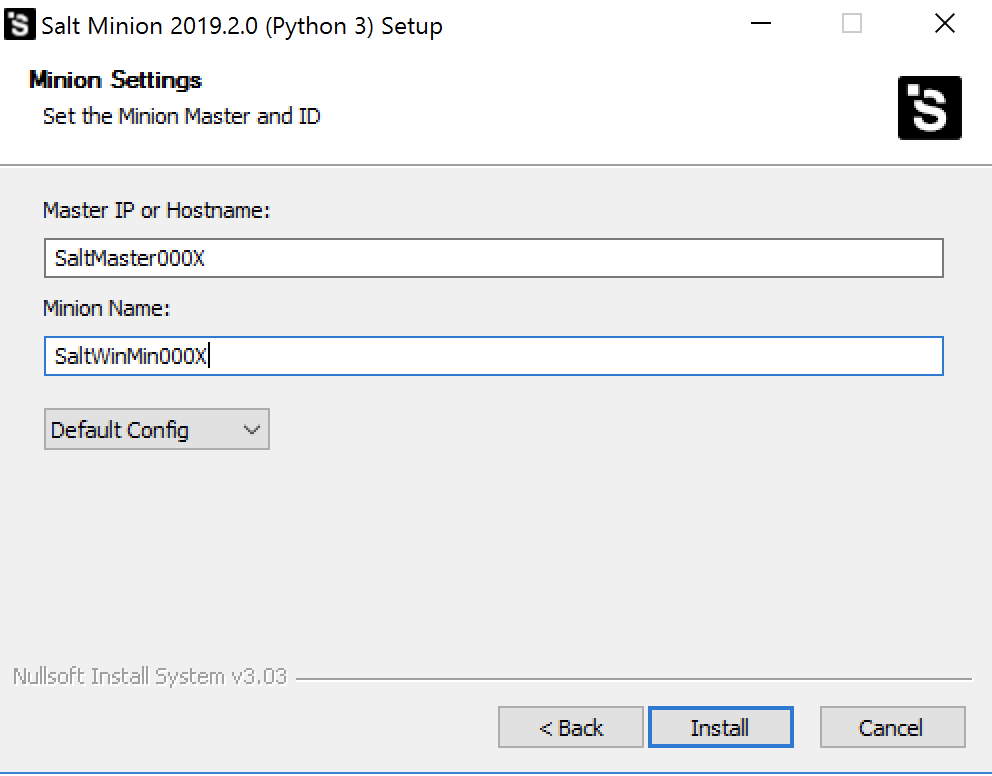Image resolution: width=992 pixels, height=776 pixels.
Task: Focus the Minion Name text field
Action: coord(493,356)
